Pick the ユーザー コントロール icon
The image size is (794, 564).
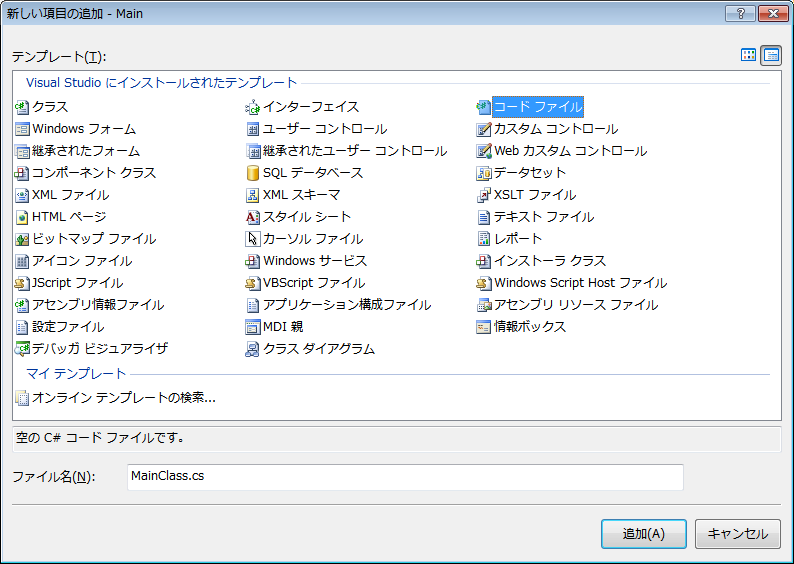coord(252,130)
